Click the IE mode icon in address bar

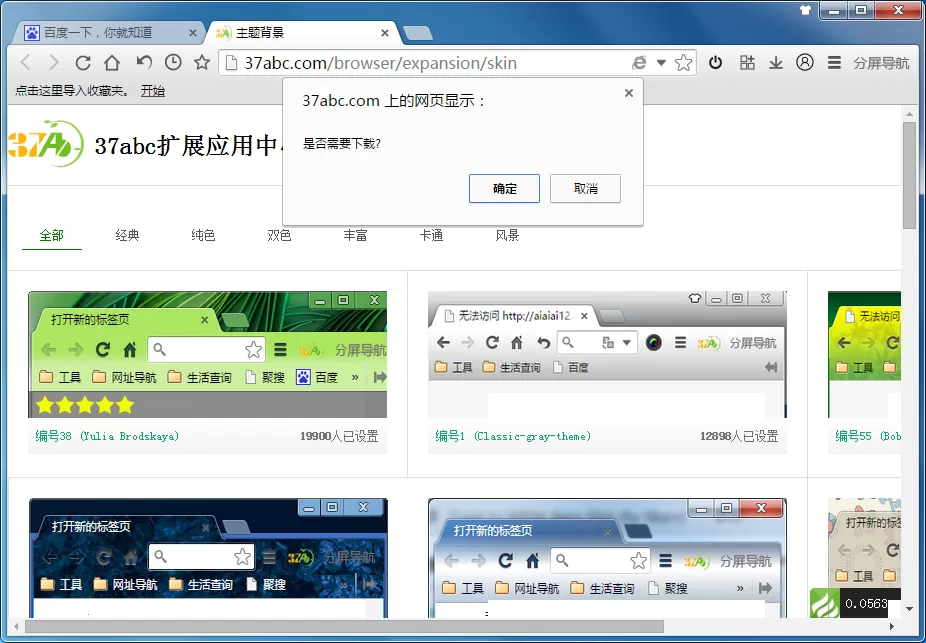639,63
